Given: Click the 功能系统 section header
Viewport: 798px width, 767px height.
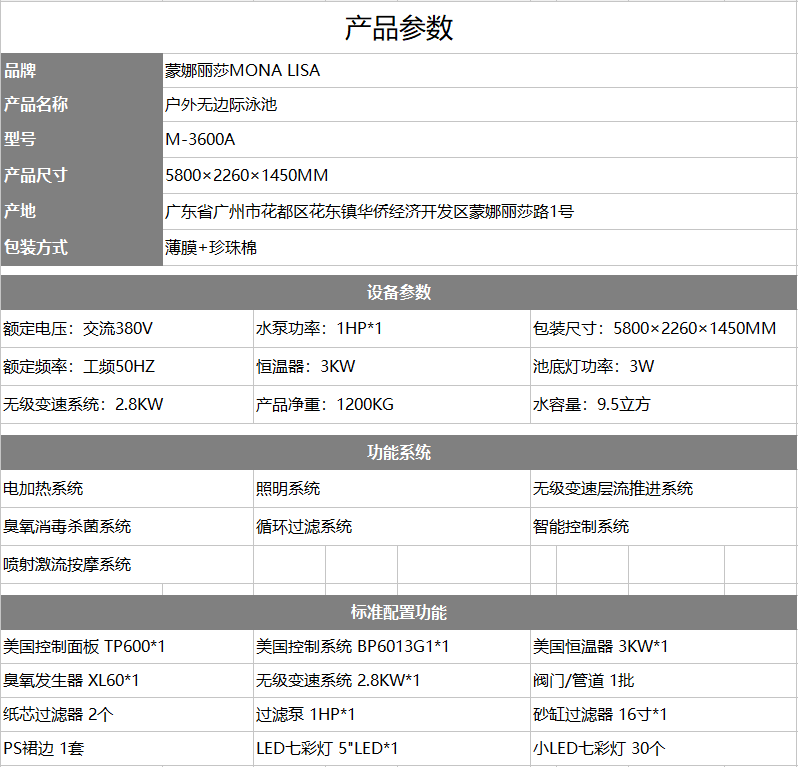Looking at the screenshot, I should point(398,452).
